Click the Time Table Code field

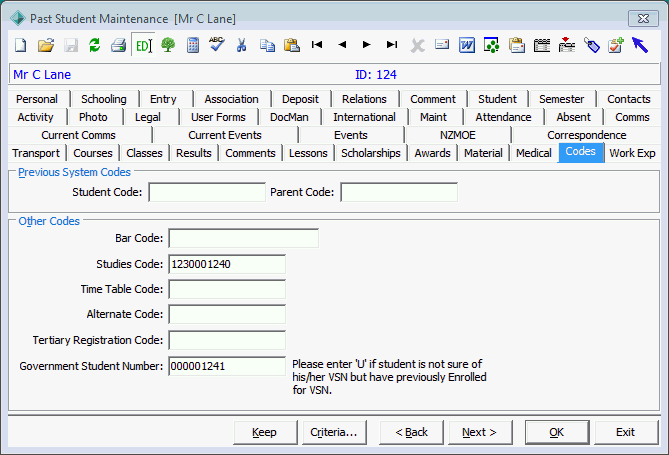pos(227,289)
